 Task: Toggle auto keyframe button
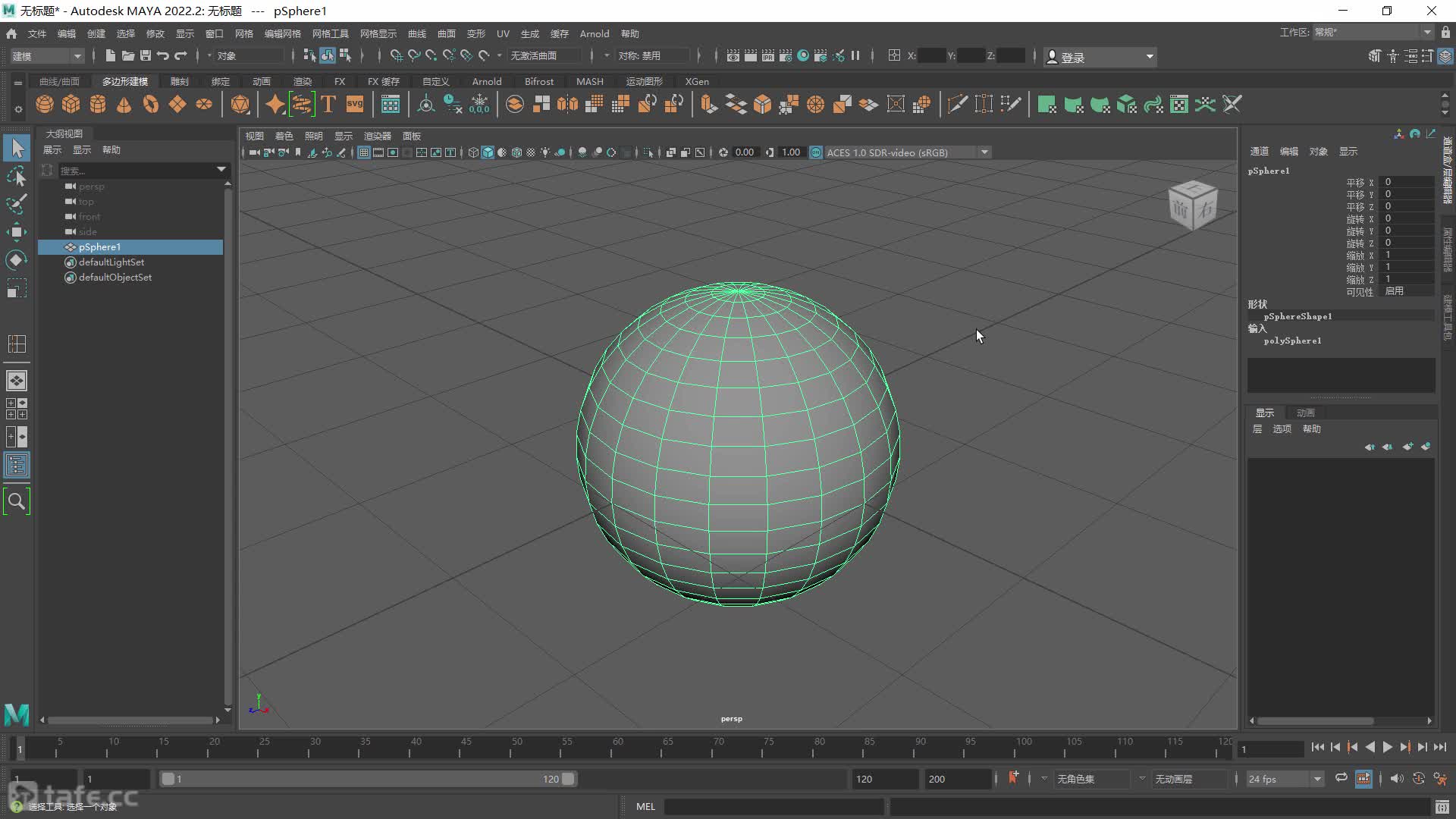coord(1419,779)
